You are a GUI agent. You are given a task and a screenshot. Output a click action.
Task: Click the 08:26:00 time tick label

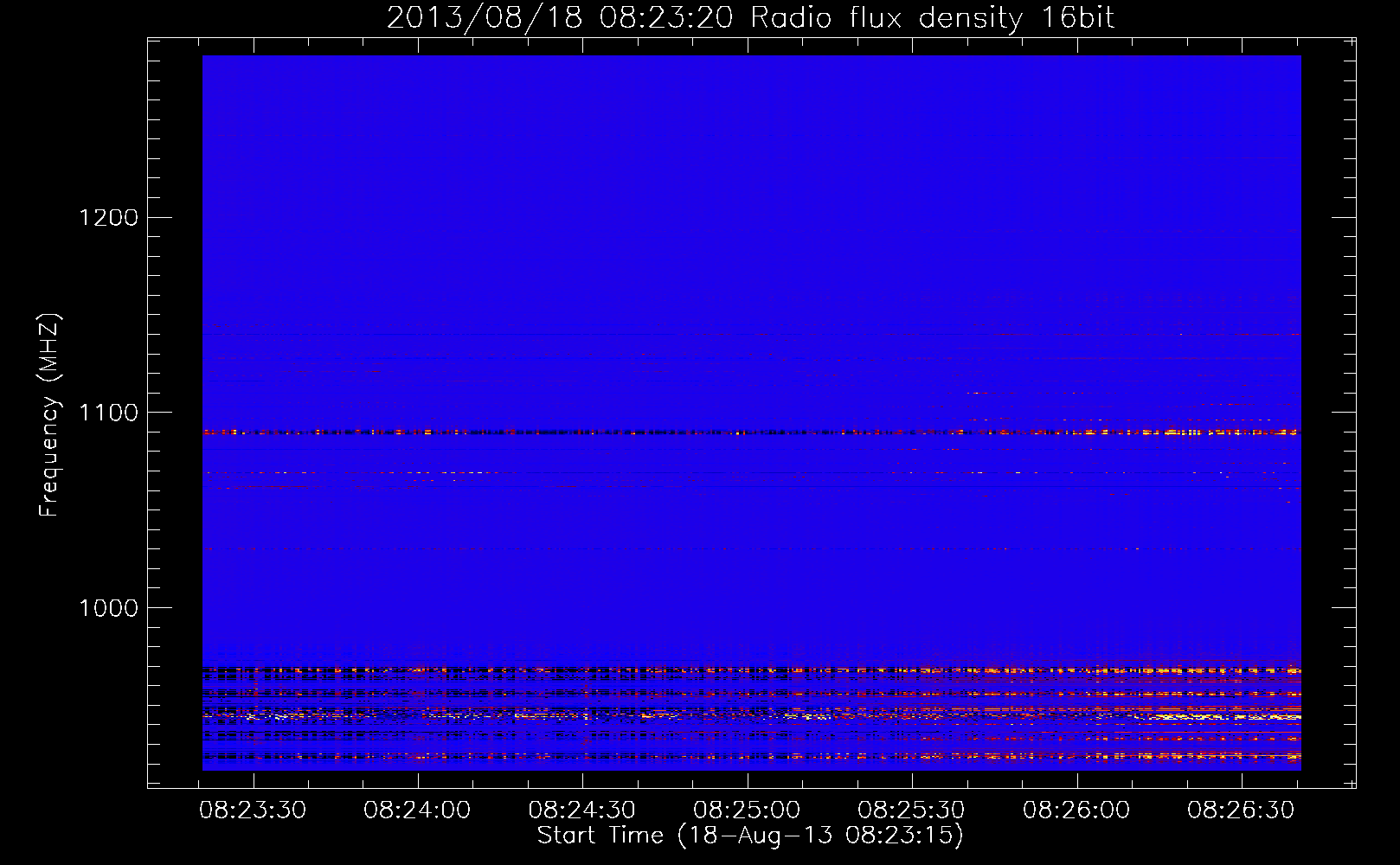[1076, 811]
